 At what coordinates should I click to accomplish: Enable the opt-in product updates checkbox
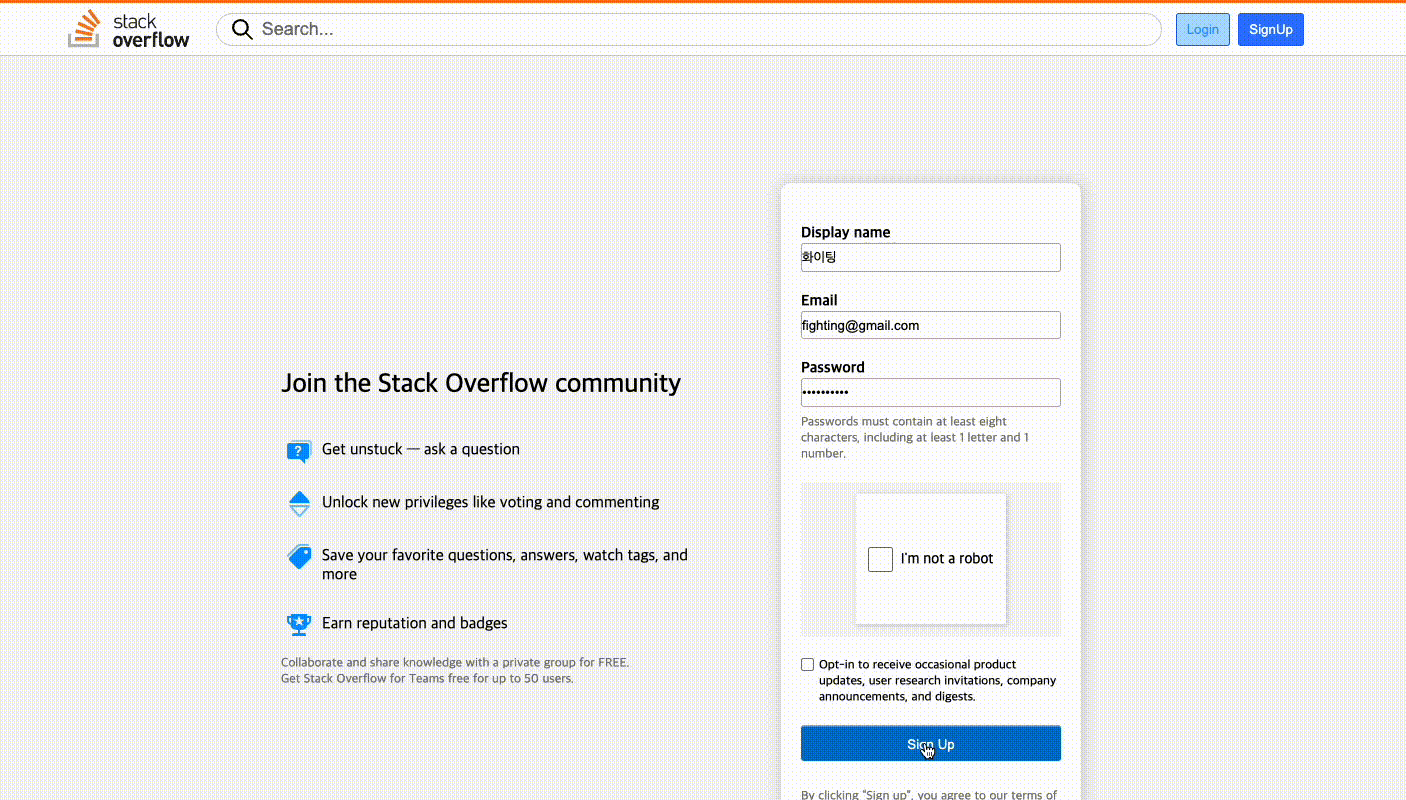[x=807, y=664]
